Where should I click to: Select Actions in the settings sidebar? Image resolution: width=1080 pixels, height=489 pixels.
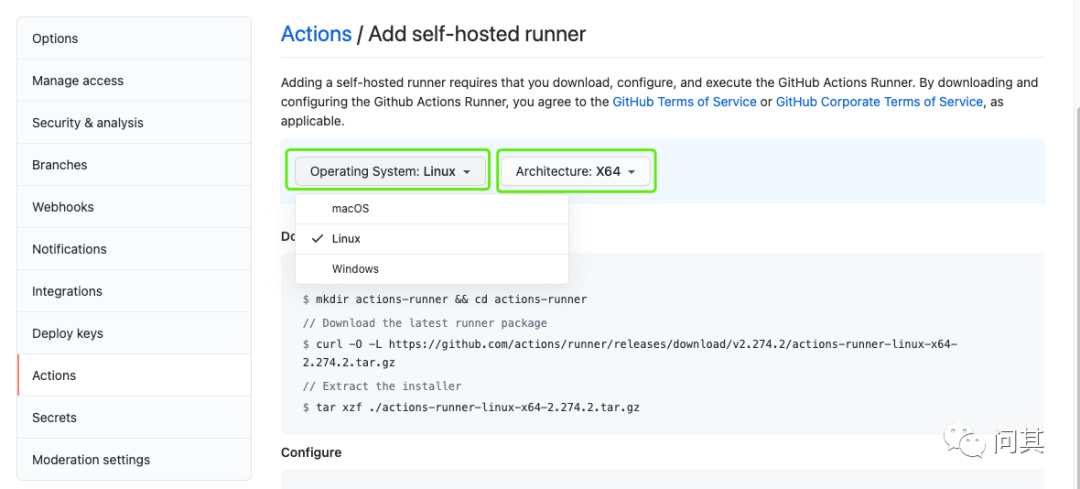coord(134,375)
